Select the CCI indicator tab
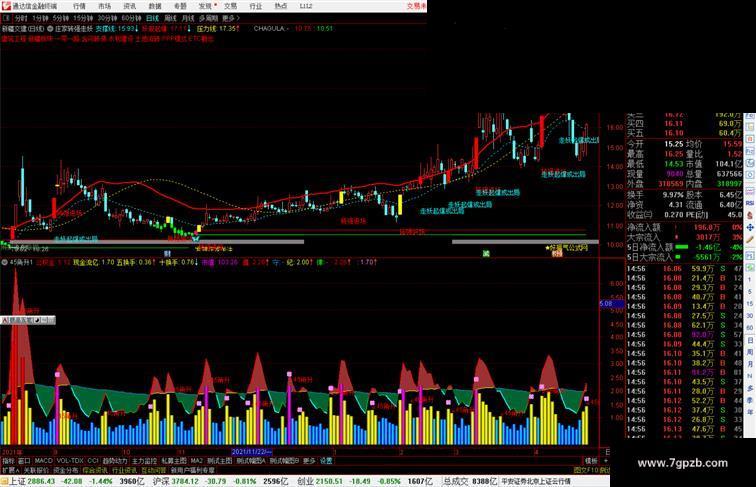Viewport: 756px width, 487px height. pos(93,461)
